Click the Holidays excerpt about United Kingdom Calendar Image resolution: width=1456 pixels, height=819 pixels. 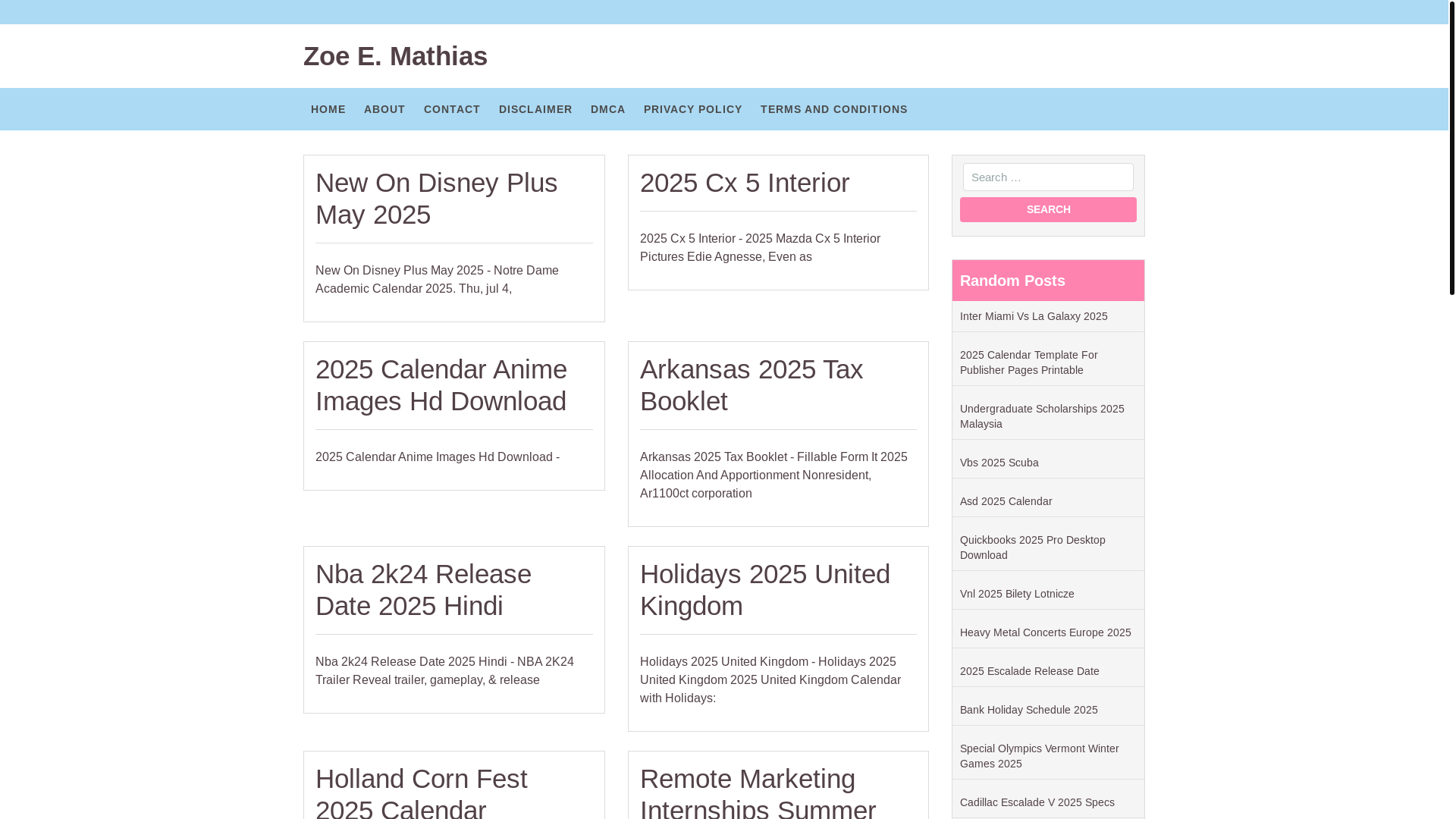pyautogui.click(x=770, y=680)
